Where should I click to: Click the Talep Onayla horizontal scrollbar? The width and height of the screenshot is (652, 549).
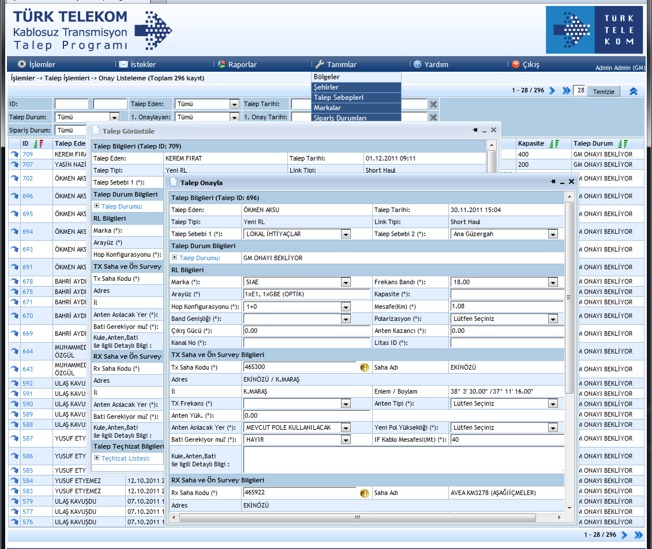pos(357,517)
